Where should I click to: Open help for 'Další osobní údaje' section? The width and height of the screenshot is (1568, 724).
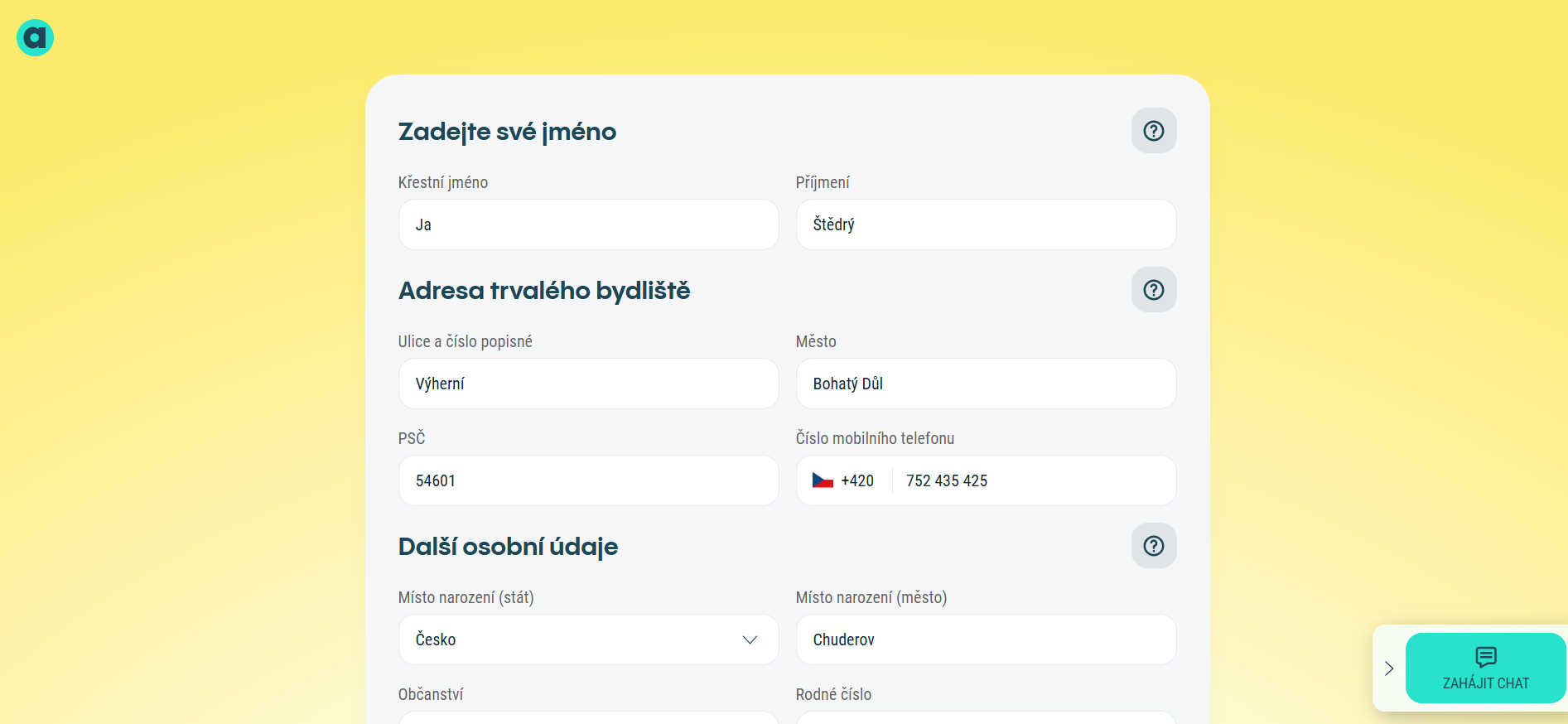pos(1153,546)
